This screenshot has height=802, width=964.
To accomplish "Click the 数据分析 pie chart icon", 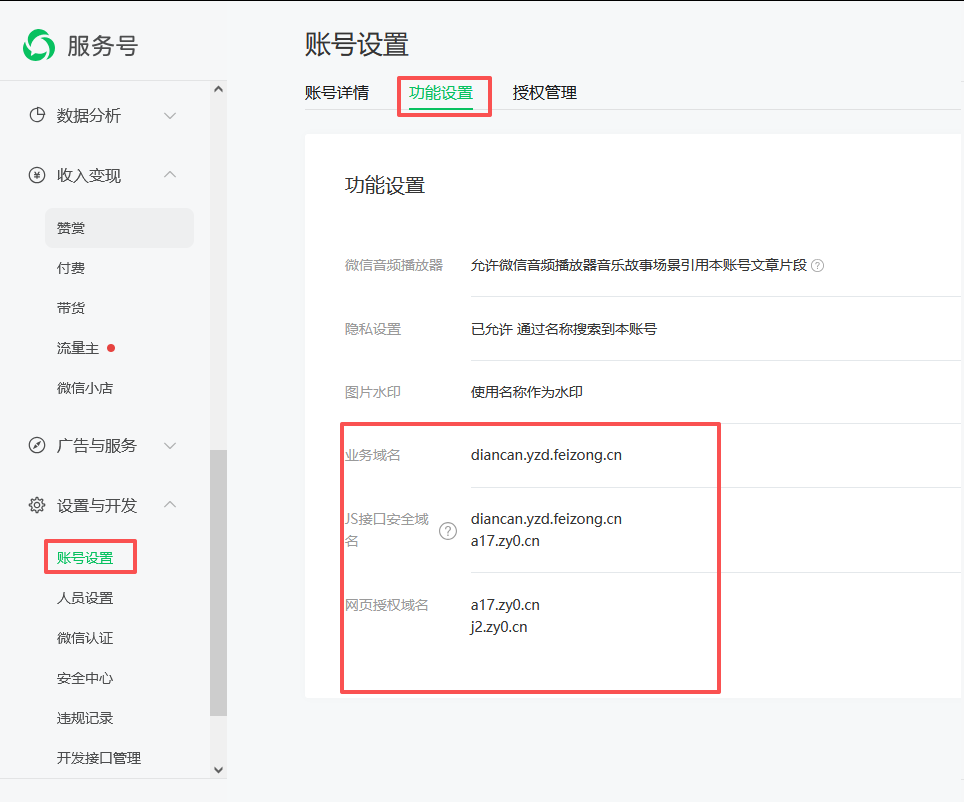I will 37,115.
